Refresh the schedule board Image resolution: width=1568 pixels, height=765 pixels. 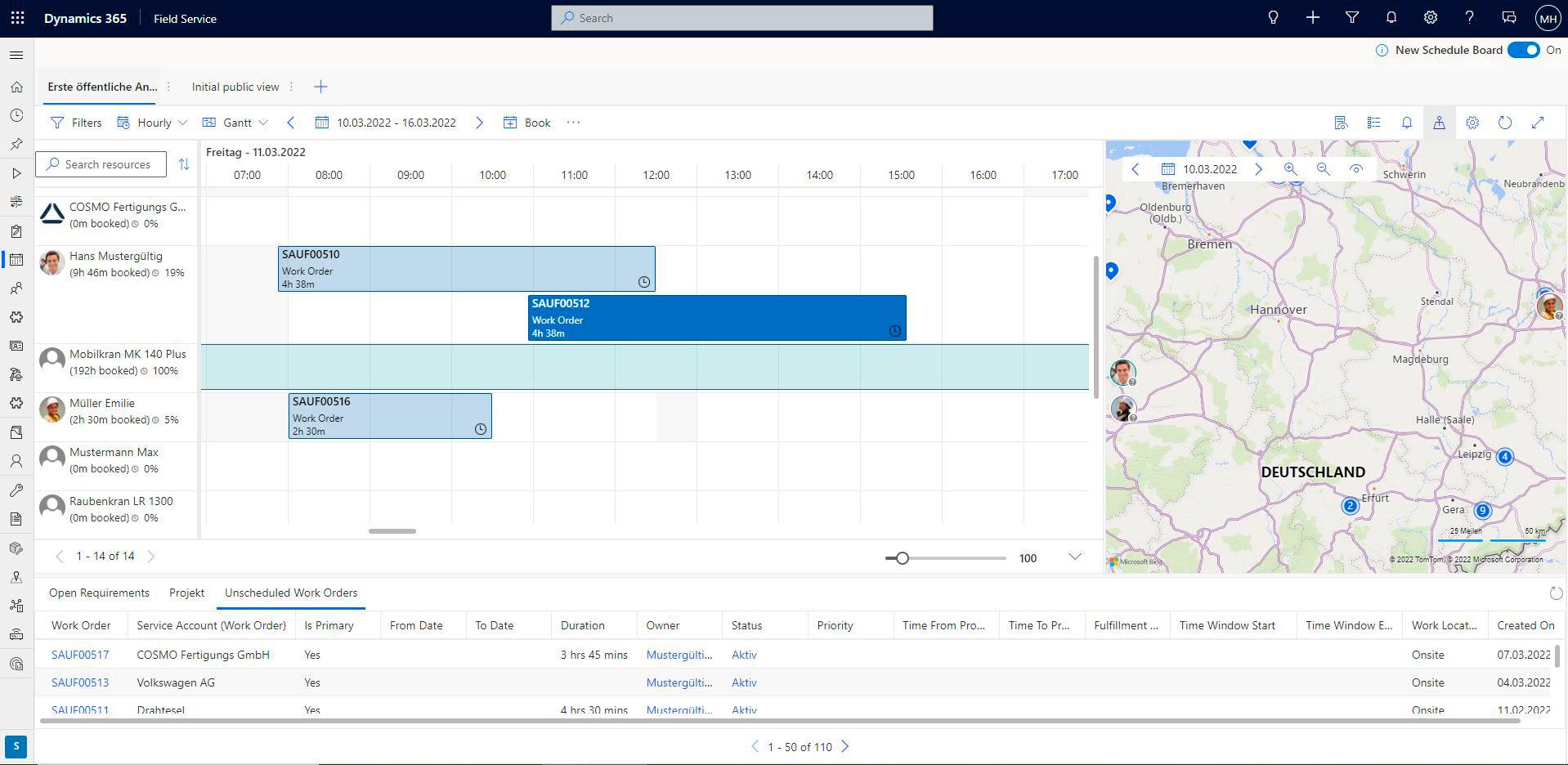[1505, 123]
